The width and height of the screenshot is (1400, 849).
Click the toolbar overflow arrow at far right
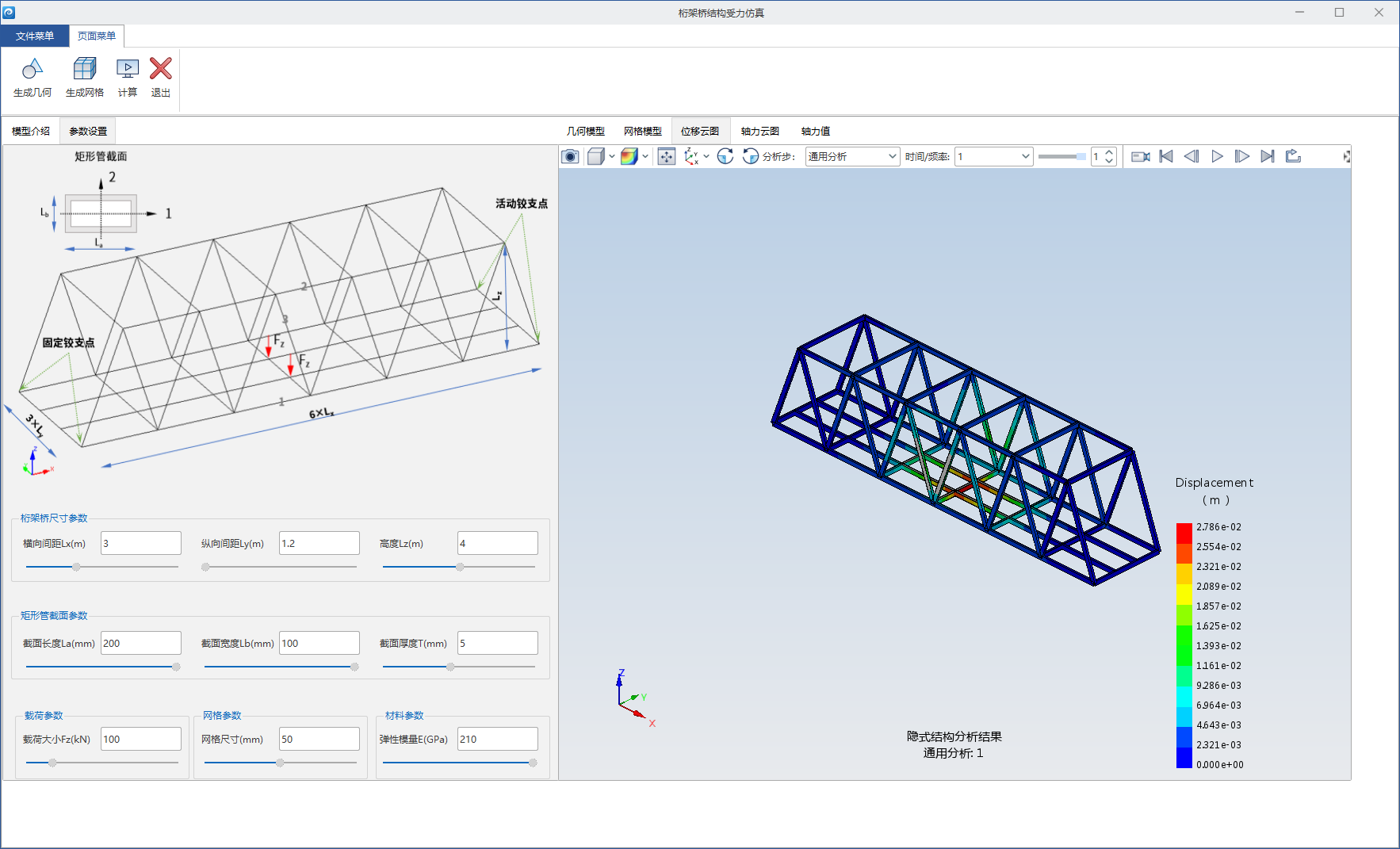(x=1346, y=156)
